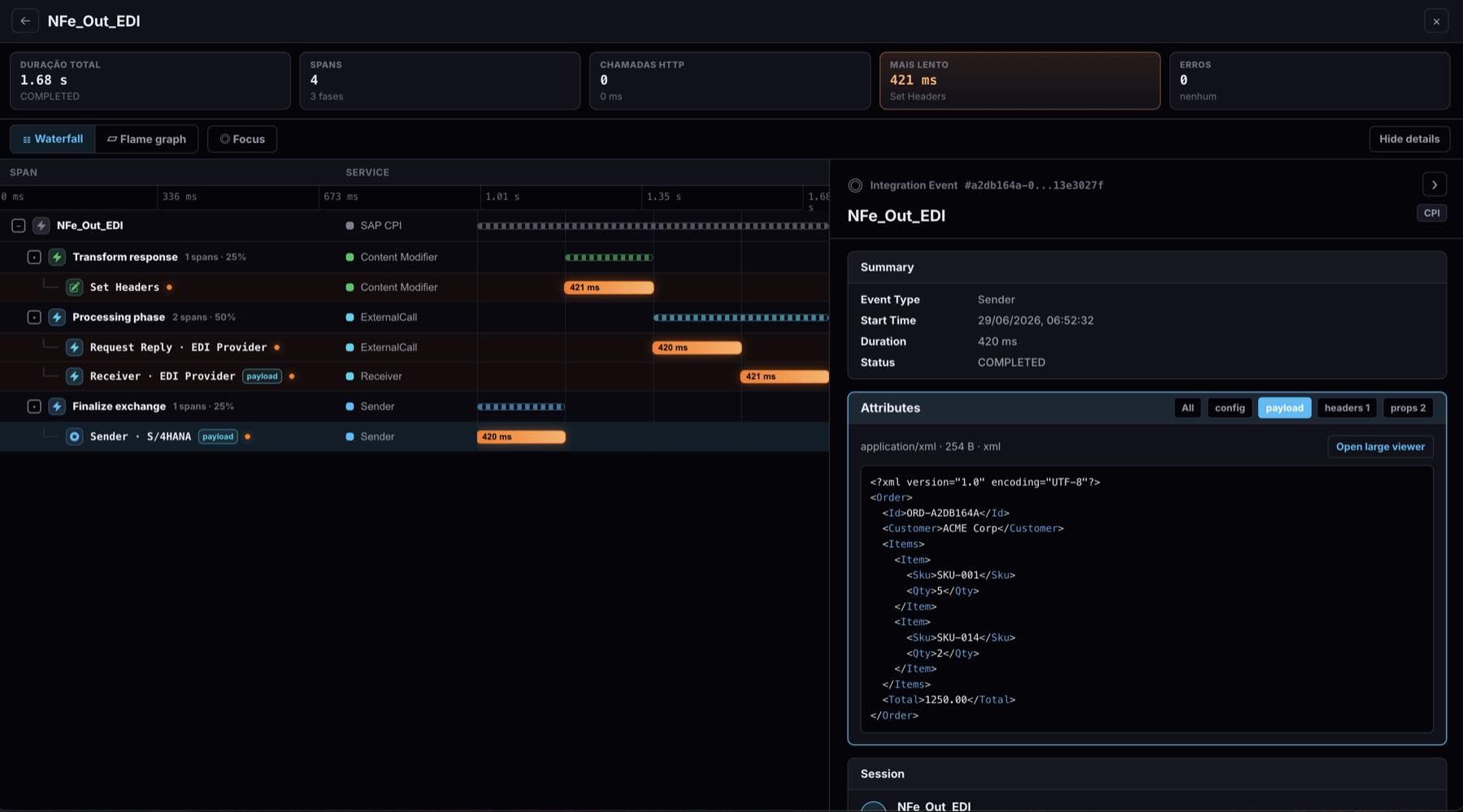Close the NFe_Out_EDI trace view
This screenshot has width=1463, height=812.
coord(1436,21)
